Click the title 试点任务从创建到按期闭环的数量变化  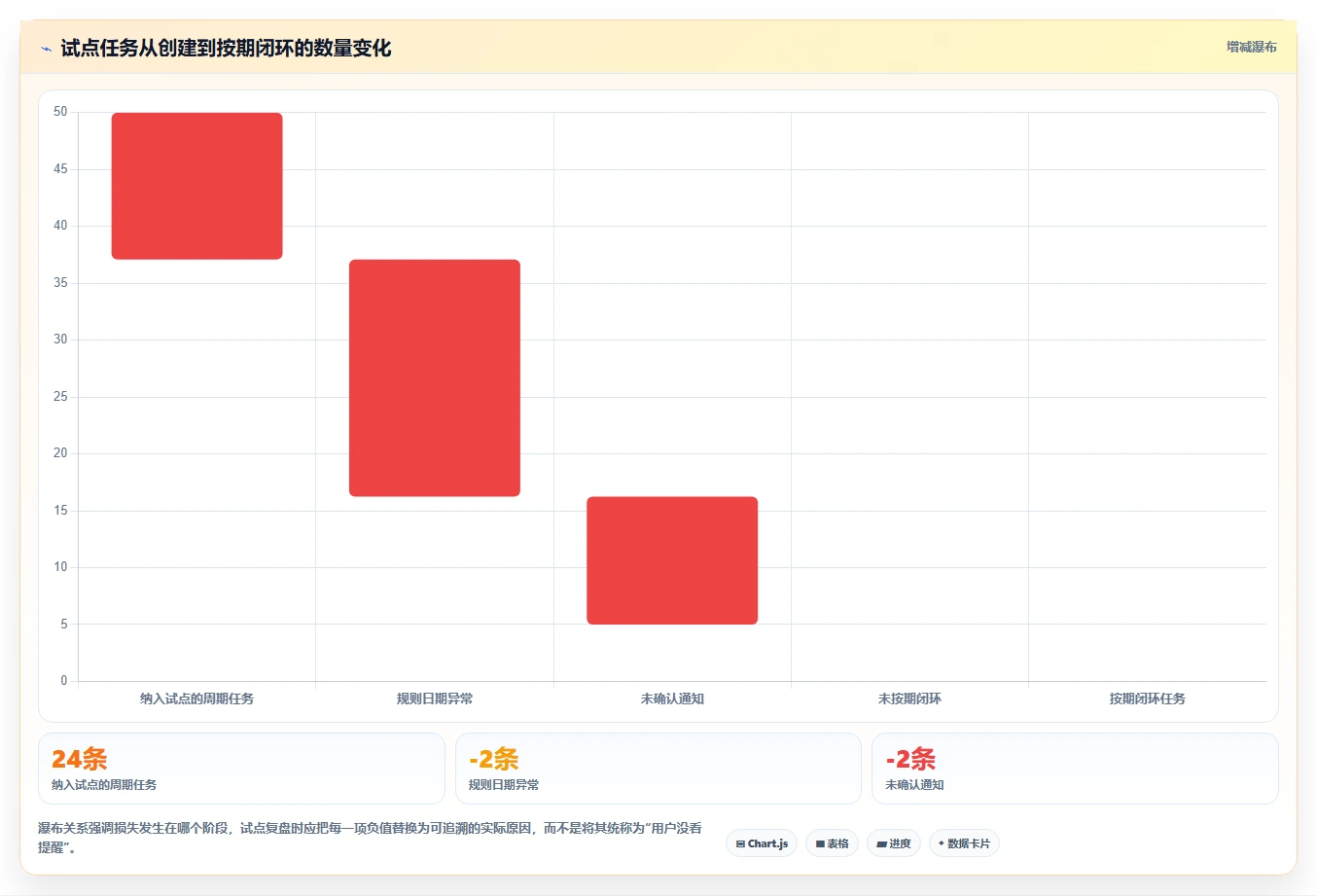(226, 48)
